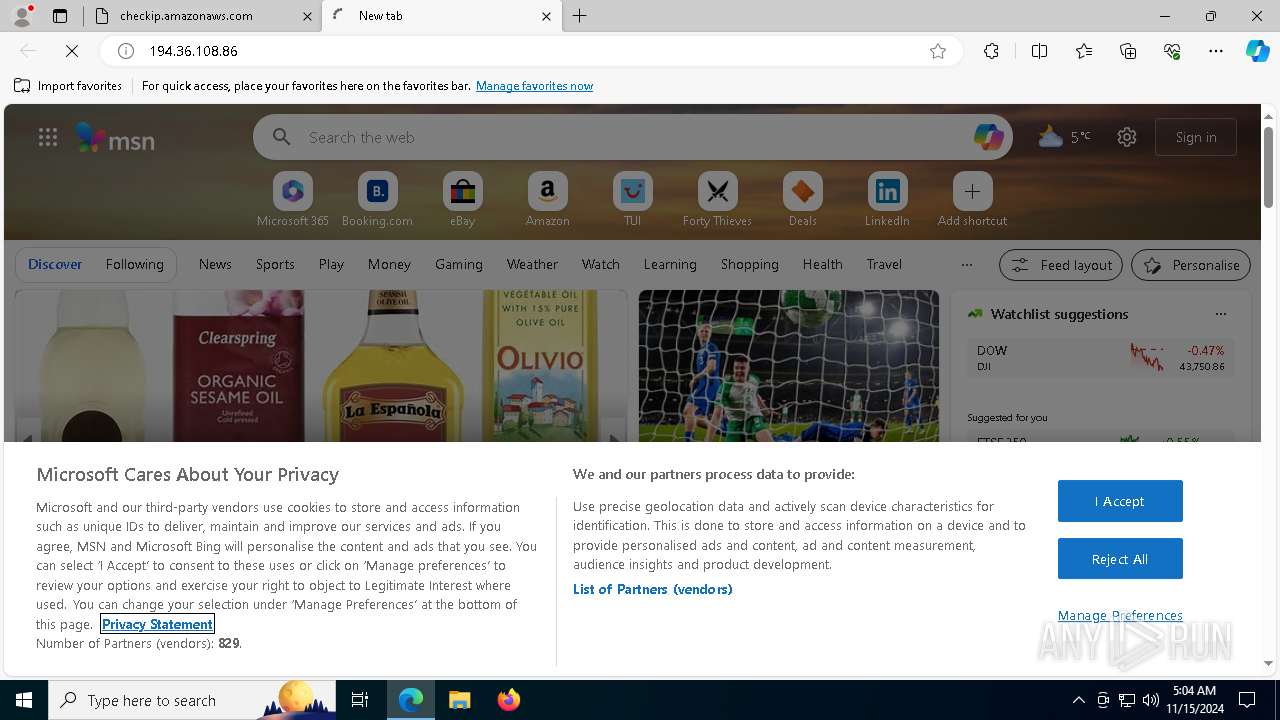
Task: Open Windows Start menu
Action: [x=24, y=700]
